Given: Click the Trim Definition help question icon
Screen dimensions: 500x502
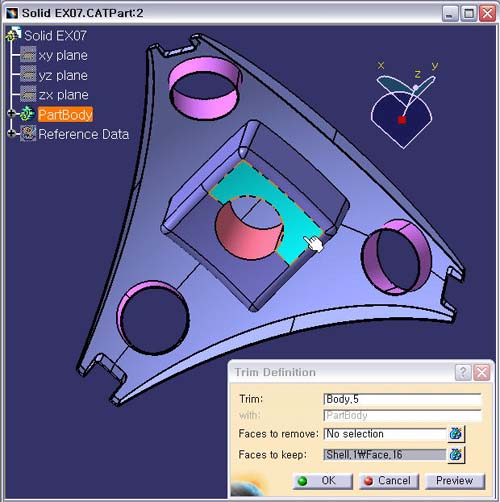Looking at the screenshot, I should (x=463, y=372).
